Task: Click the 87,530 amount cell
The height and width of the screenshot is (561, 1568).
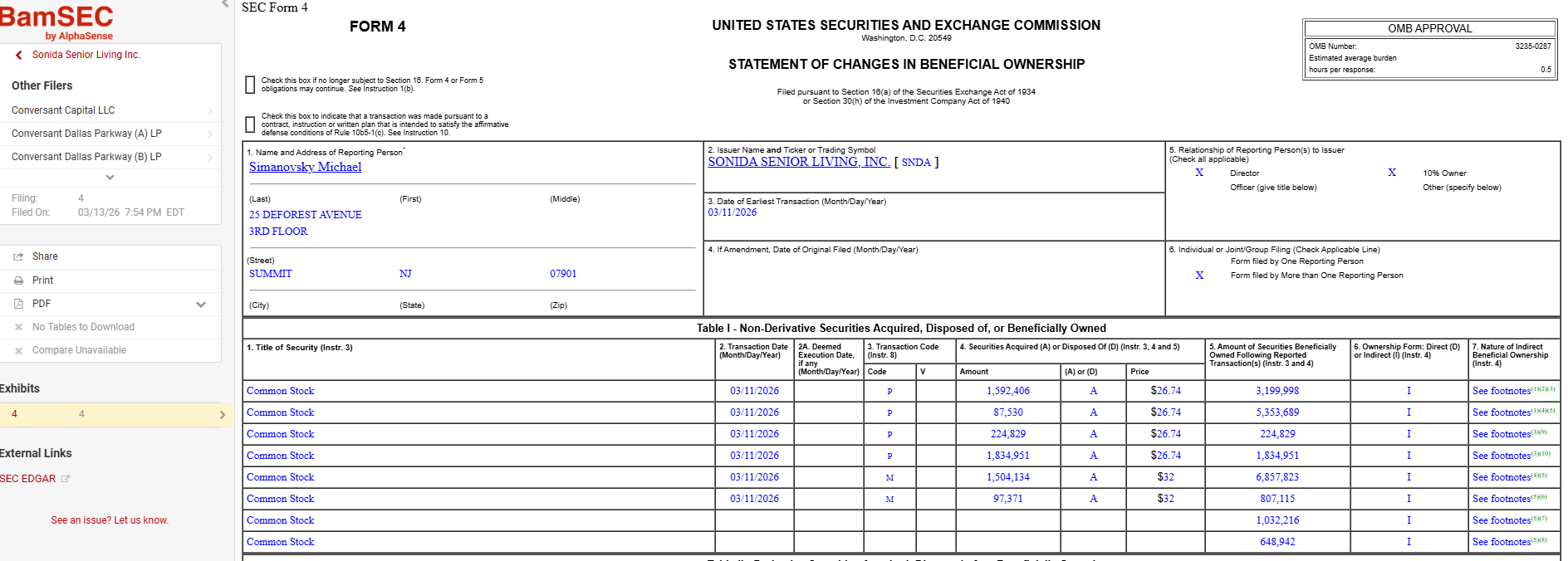Action: 1008,412
